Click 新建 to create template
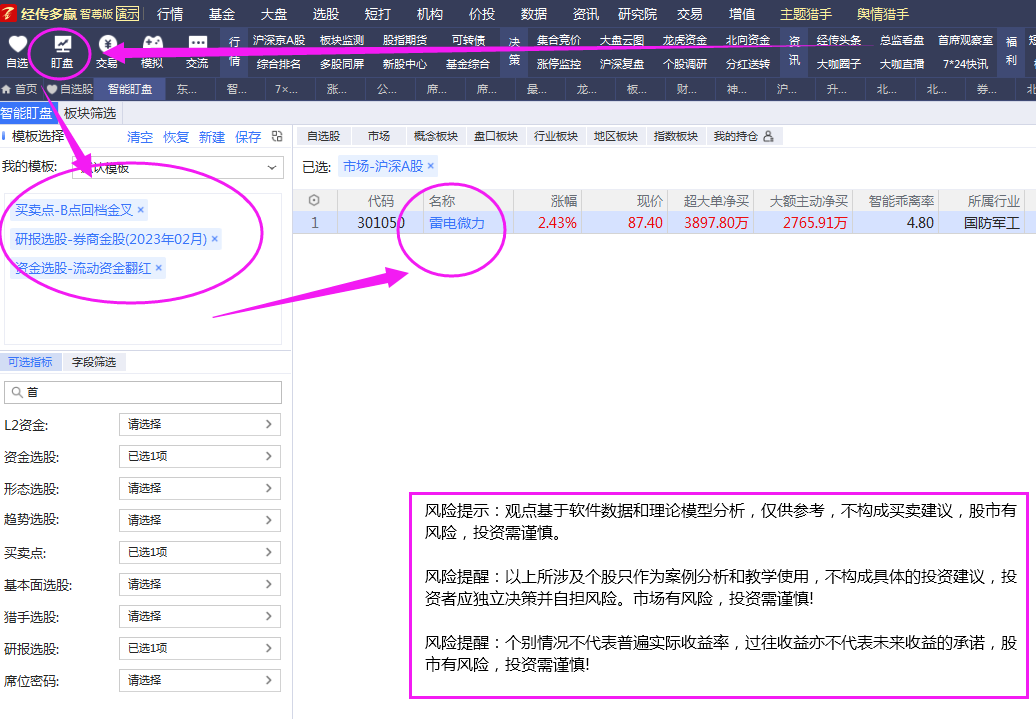 [x=211, y=137]
